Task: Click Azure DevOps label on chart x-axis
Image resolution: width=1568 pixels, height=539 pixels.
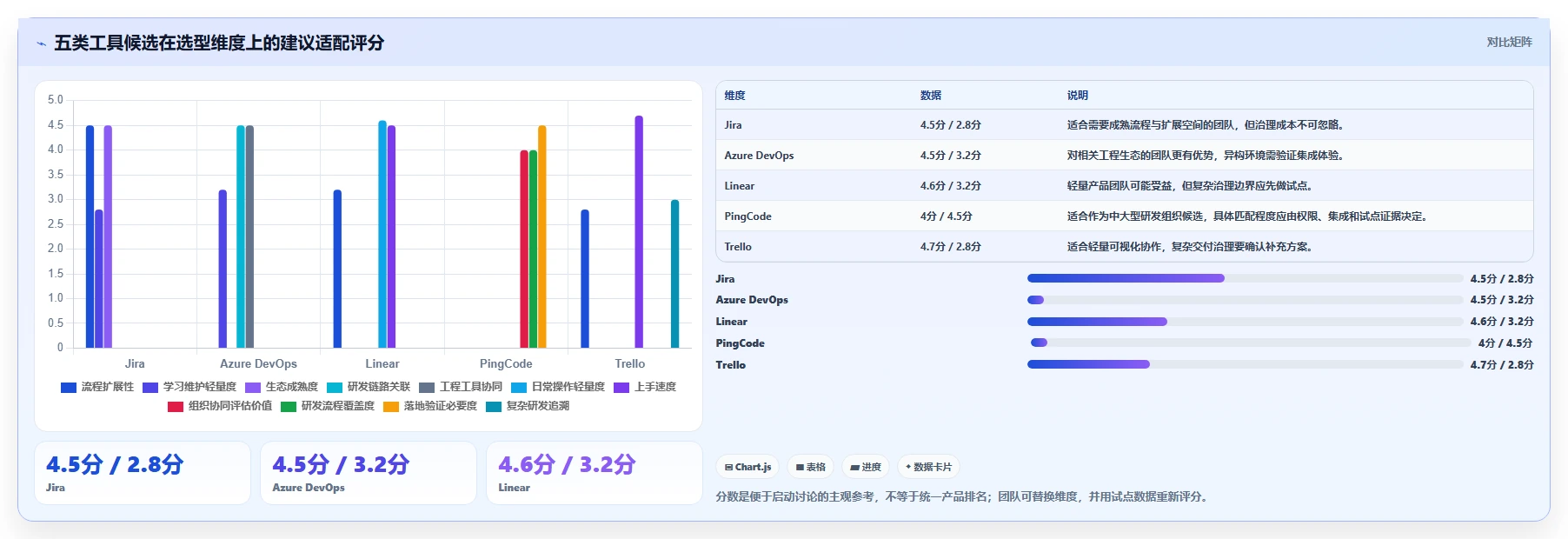Action: coord(258,363)
